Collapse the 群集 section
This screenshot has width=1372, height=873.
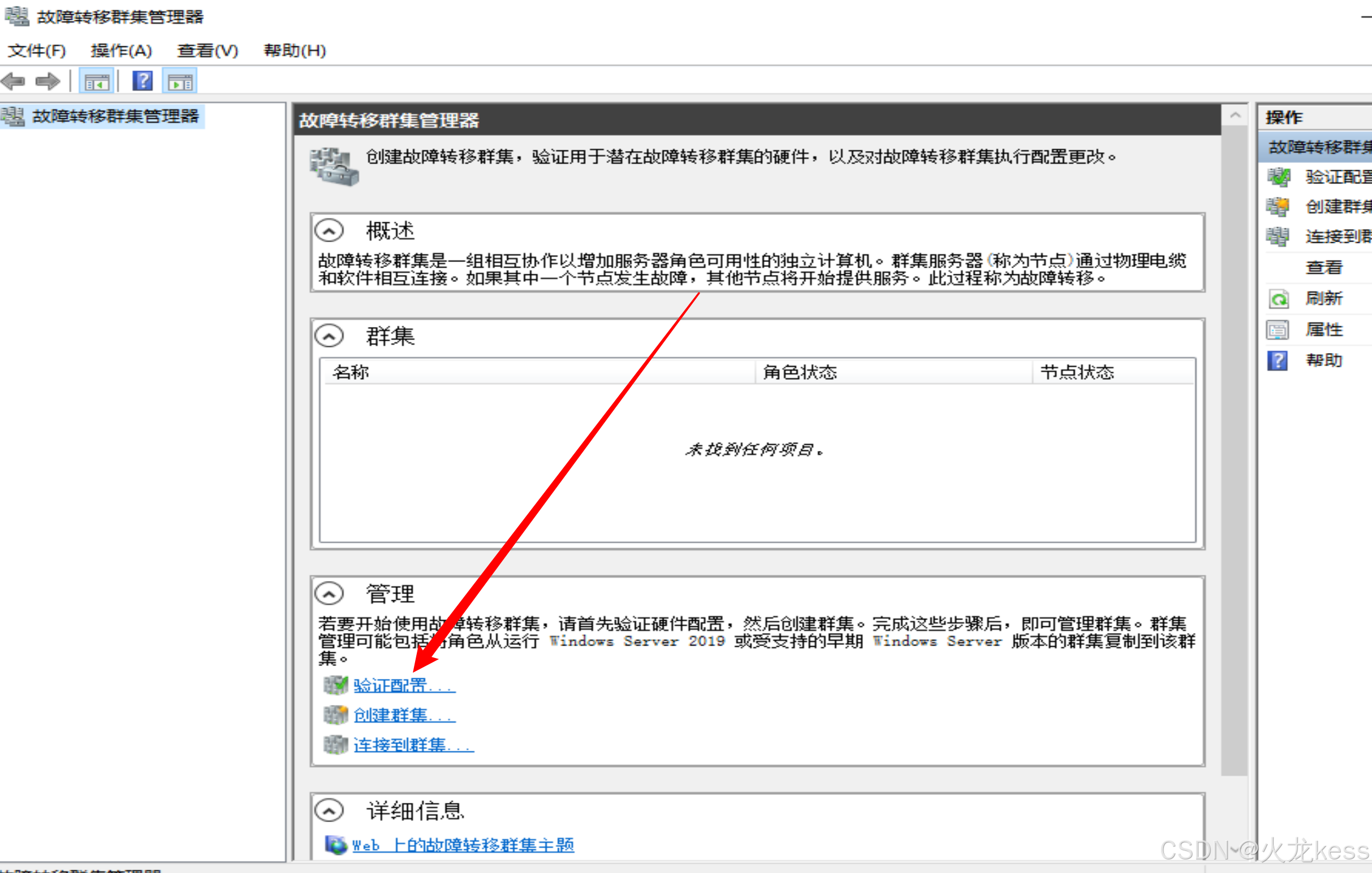[329, 336]
